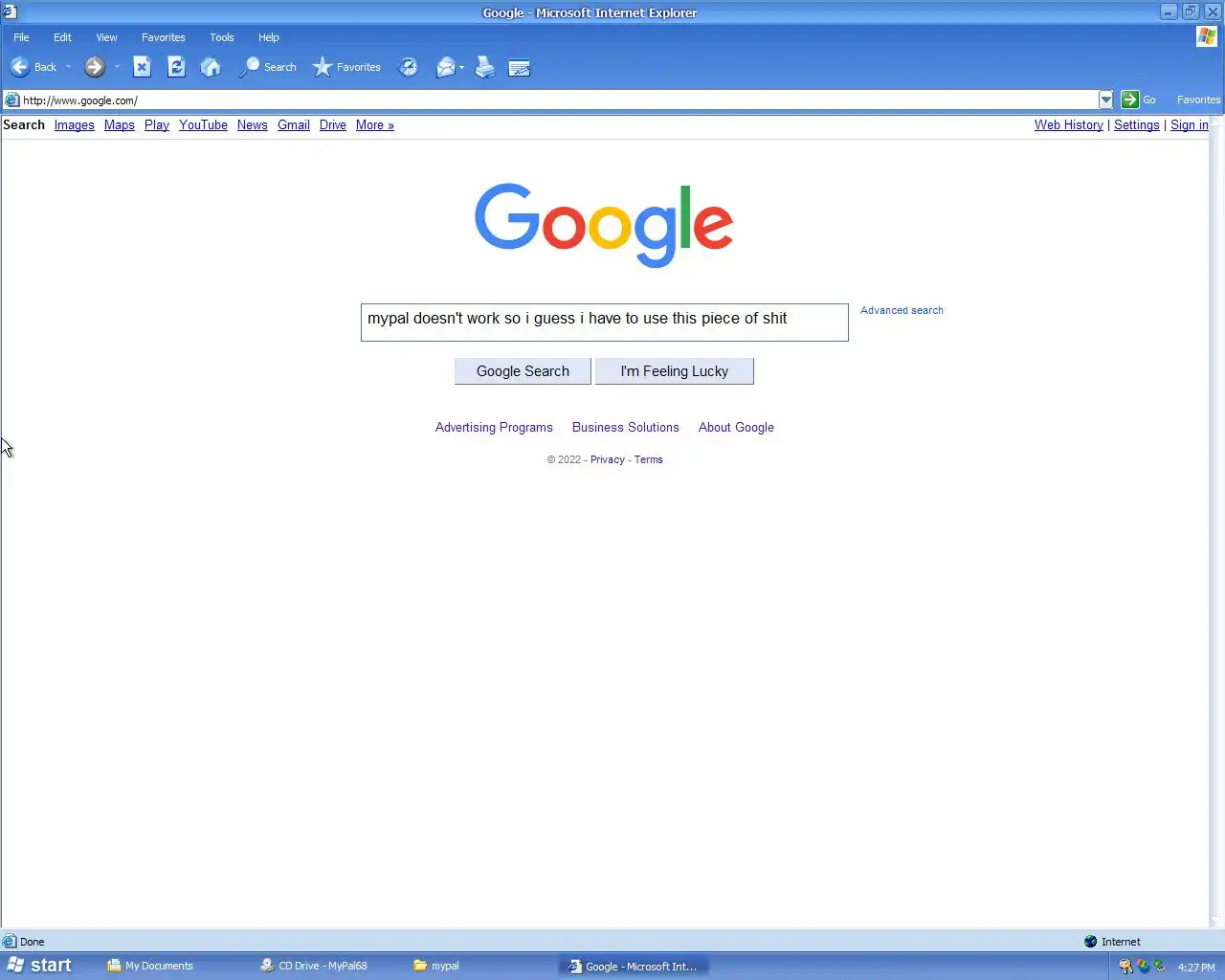Image resolution: width=1225 pixels, height=980 pixels.
Task: Click the Forward arrow icon
Action: click(94, 67)
